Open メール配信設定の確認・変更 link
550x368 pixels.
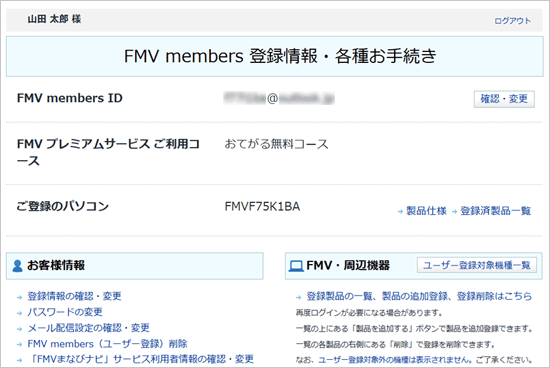coord(88,328)
